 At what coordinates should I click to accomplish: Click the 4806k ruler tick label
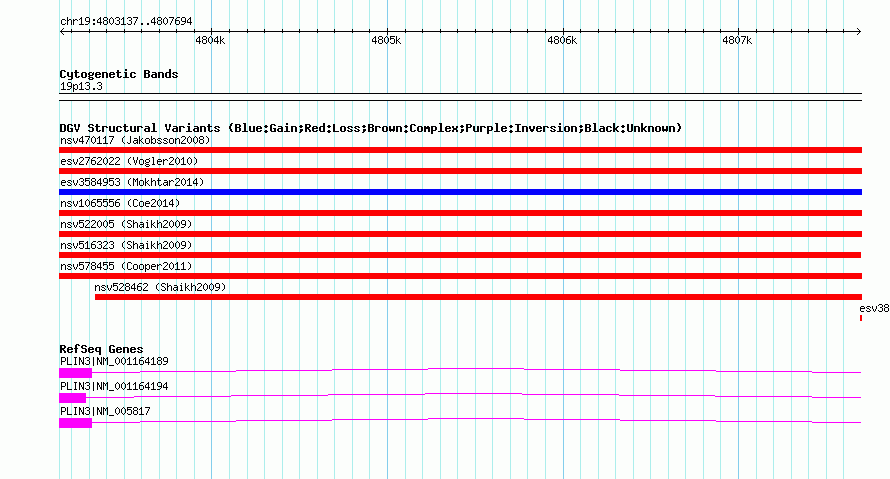562,40
